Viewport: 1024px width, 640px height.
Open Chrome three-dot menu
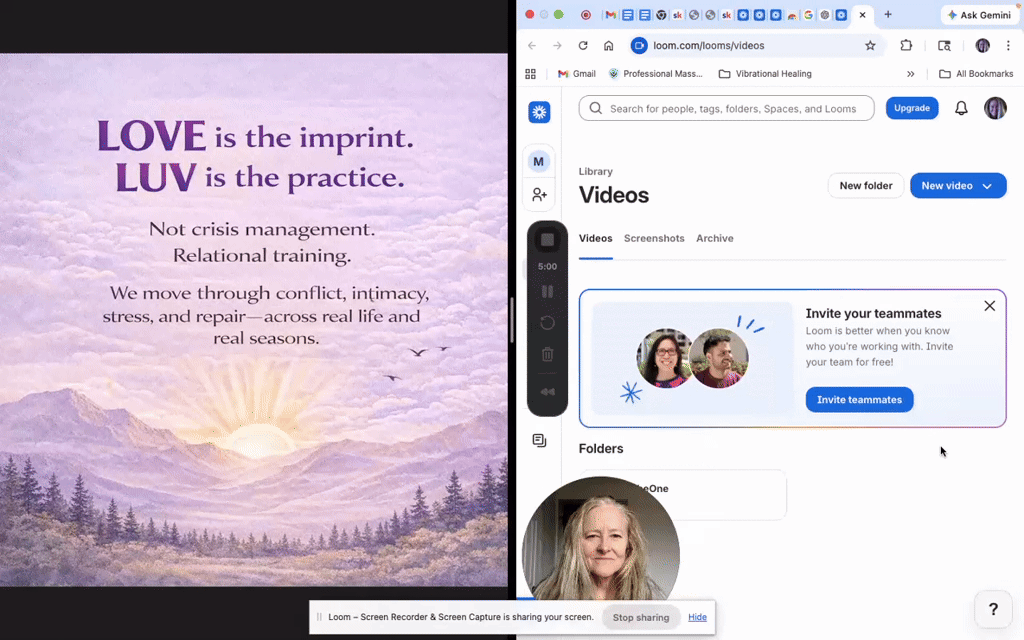[x=1008, y=46]
